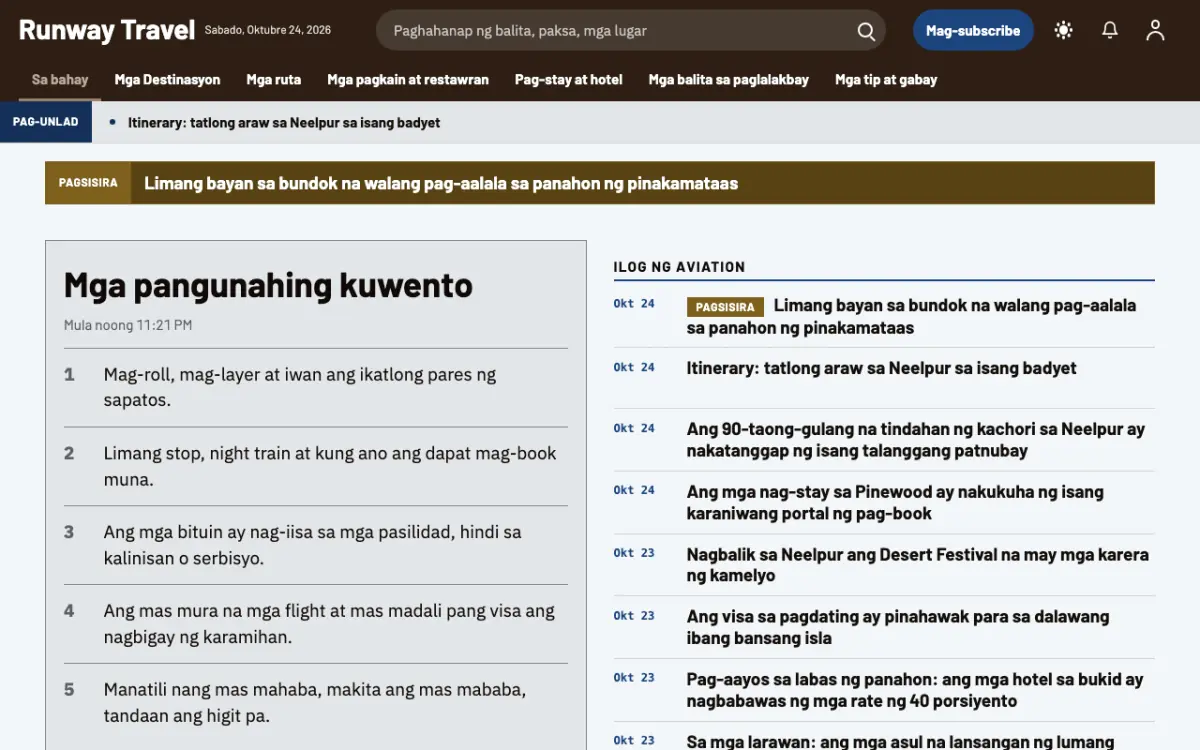The height and width of the screenshot is (750, 1200).
Task: Select the Sa bahay nav tab
Action: pos(60,79)
